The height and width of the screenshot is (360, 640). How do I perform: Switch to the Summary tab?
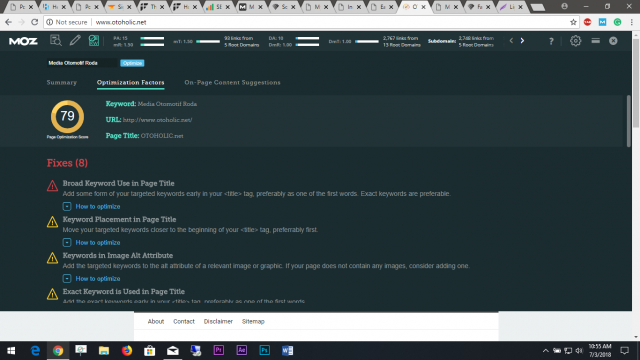(62, 82)
